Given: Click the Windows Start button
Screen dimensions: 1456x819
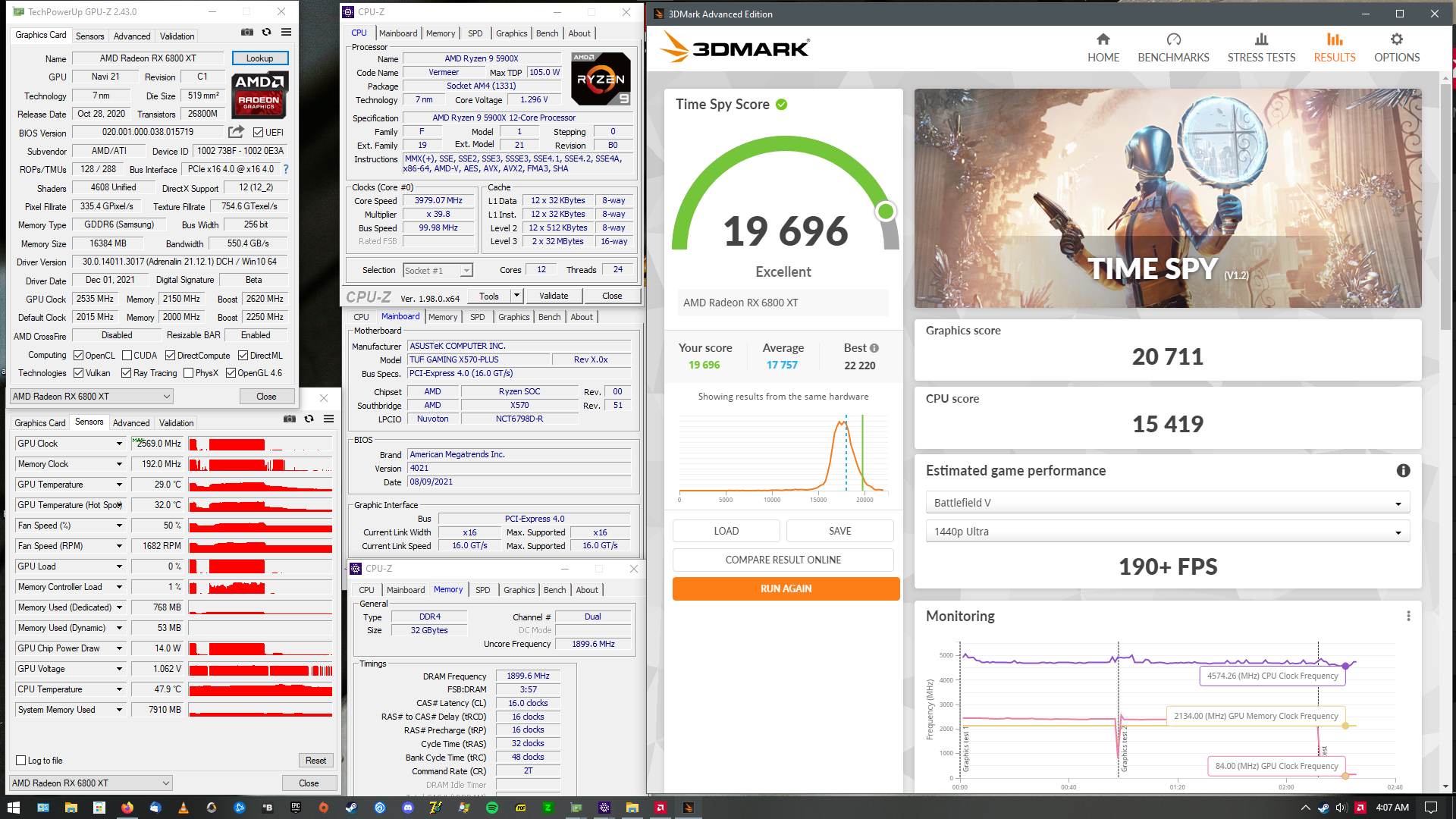Looking at the screenshot, I should (x=14, y=808).
